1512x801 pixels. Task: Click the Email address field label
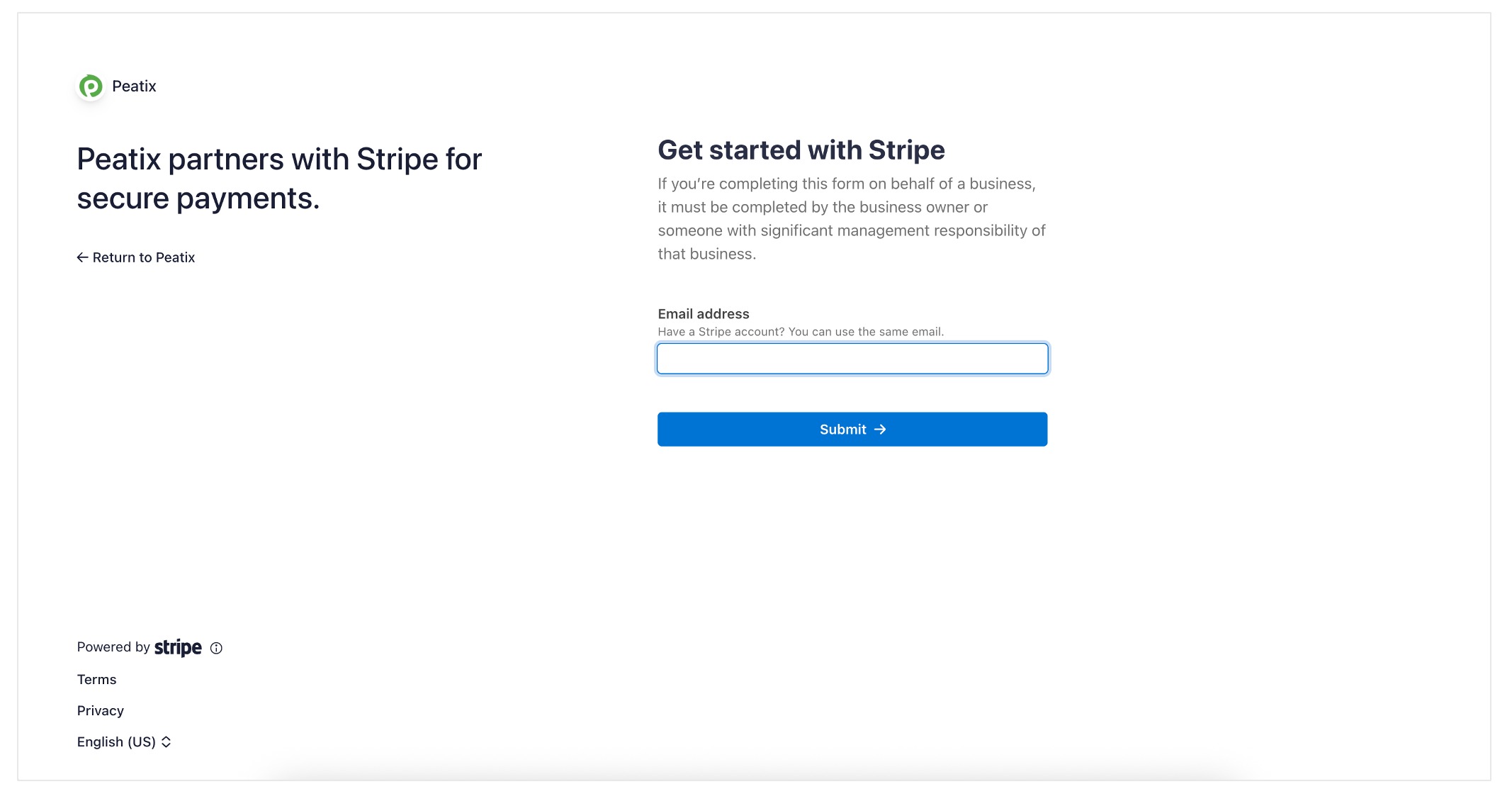click(704, 314)
